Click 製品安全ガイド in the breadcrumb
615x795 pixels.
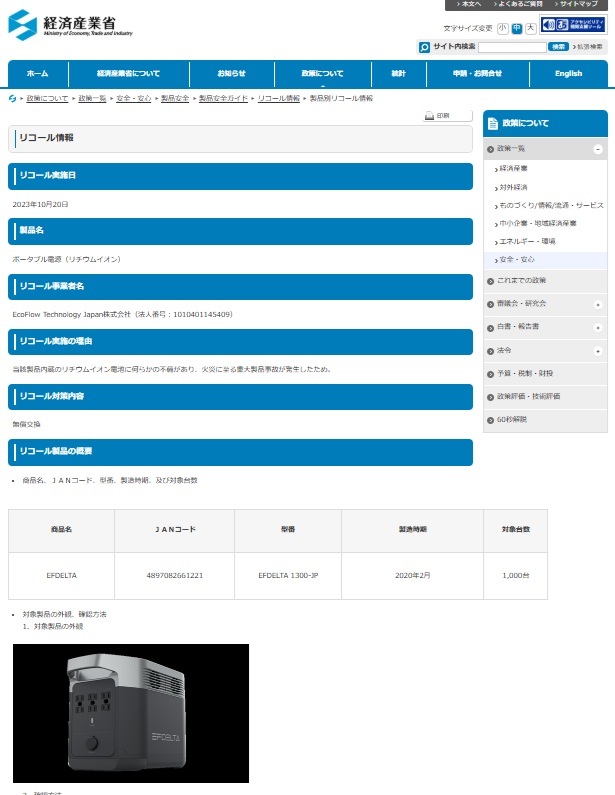224,98
